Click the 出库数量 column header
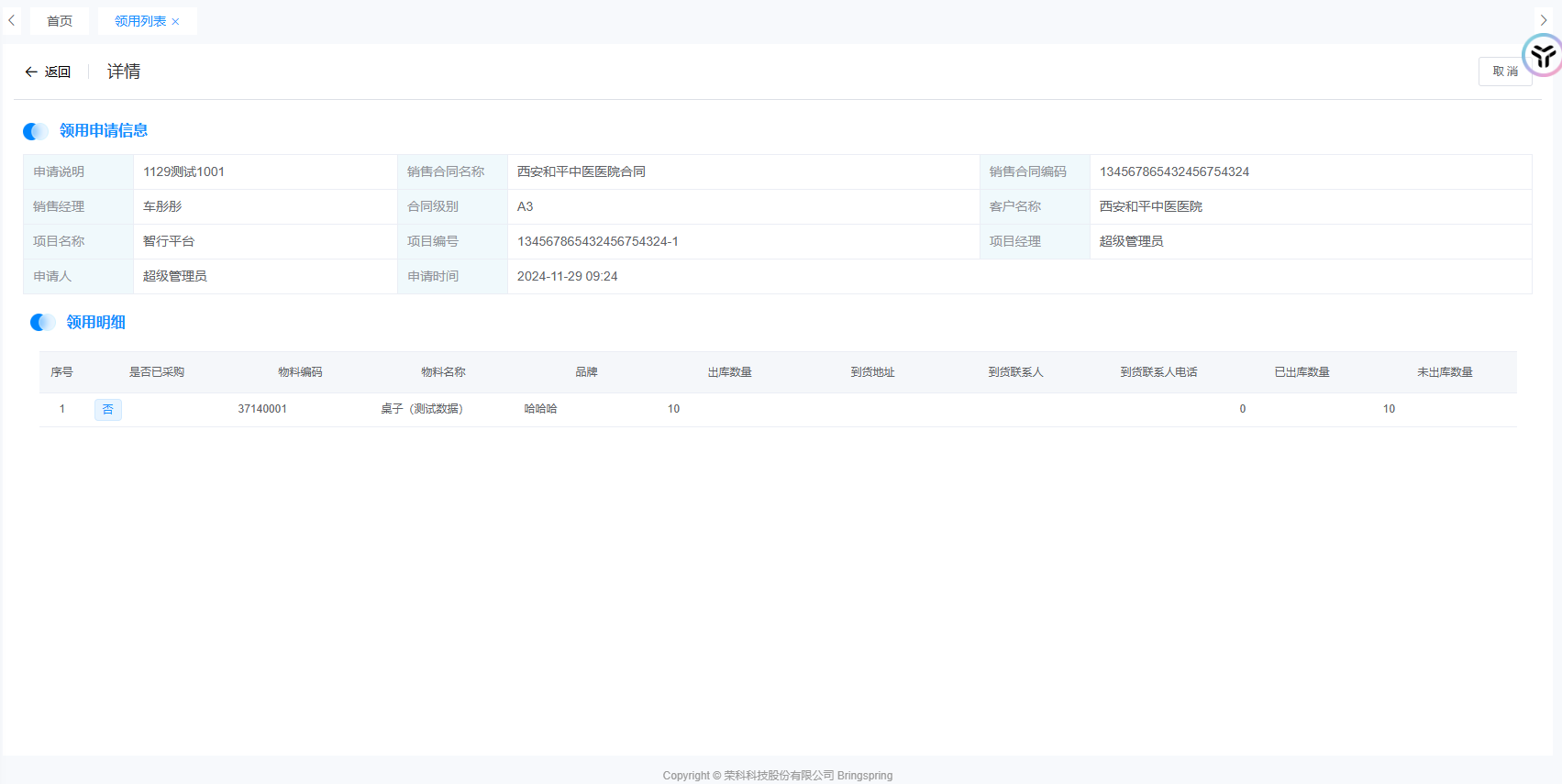 729,372
